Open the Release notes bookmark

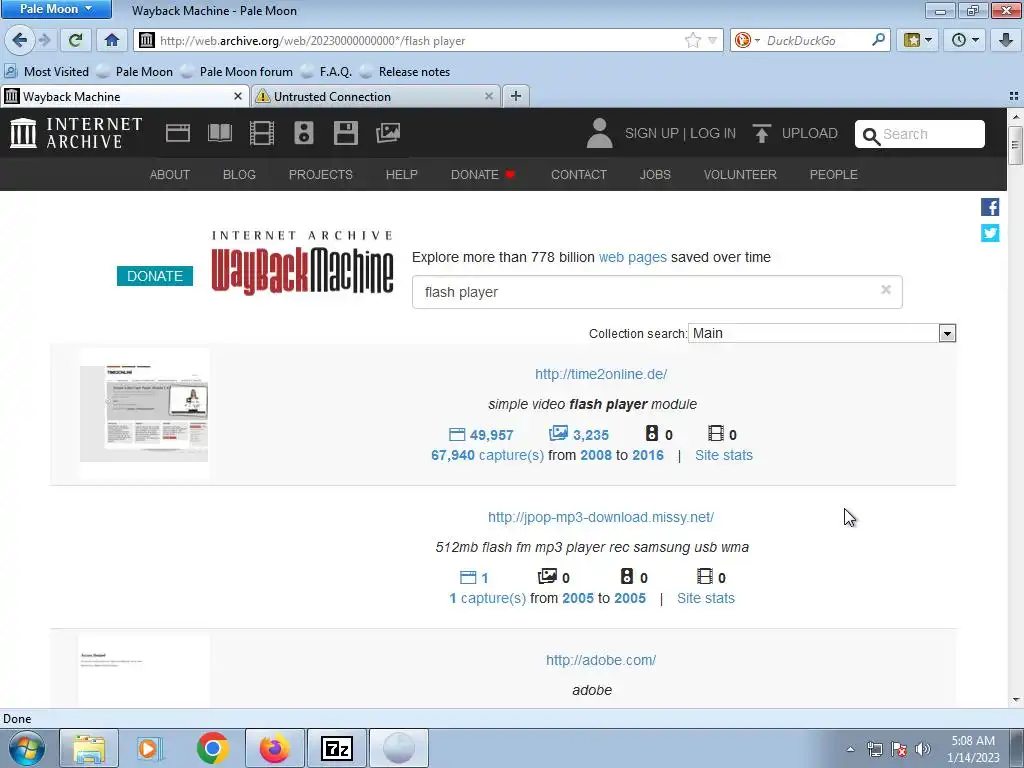coord(405,72)
